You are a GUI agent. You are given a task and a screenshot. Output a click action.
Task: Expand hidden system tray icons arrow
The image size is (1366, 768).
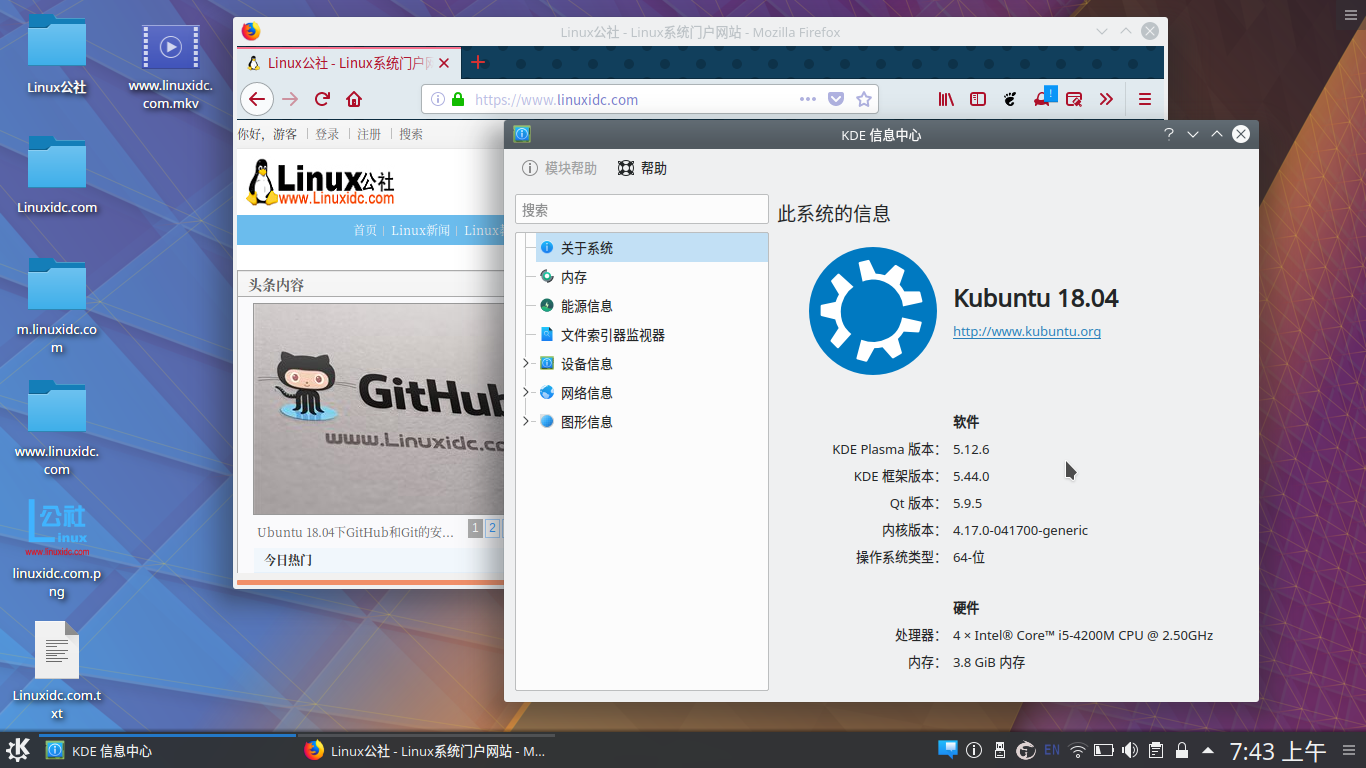tap(1208, 750)
